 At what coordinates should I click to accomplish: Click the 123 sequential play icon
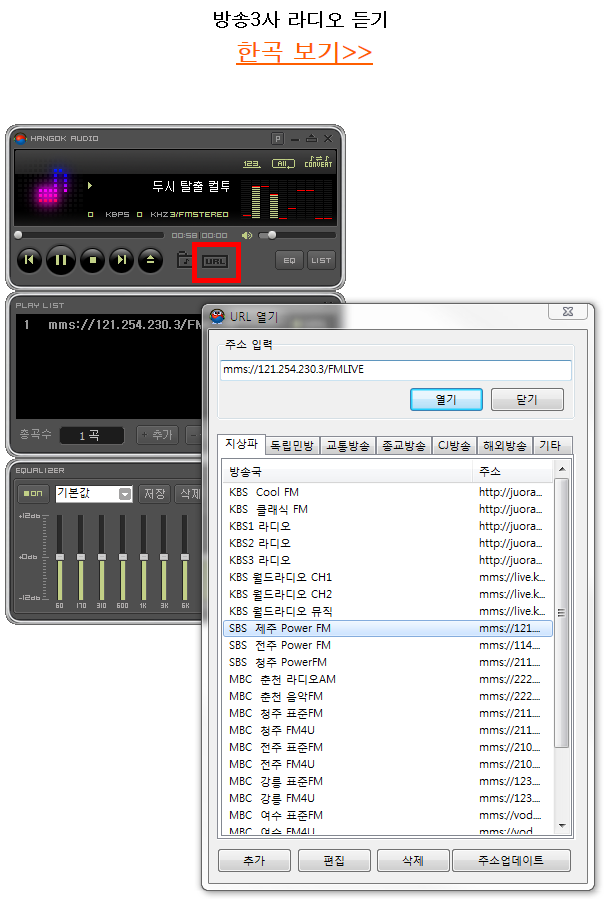tap(252, 164)
